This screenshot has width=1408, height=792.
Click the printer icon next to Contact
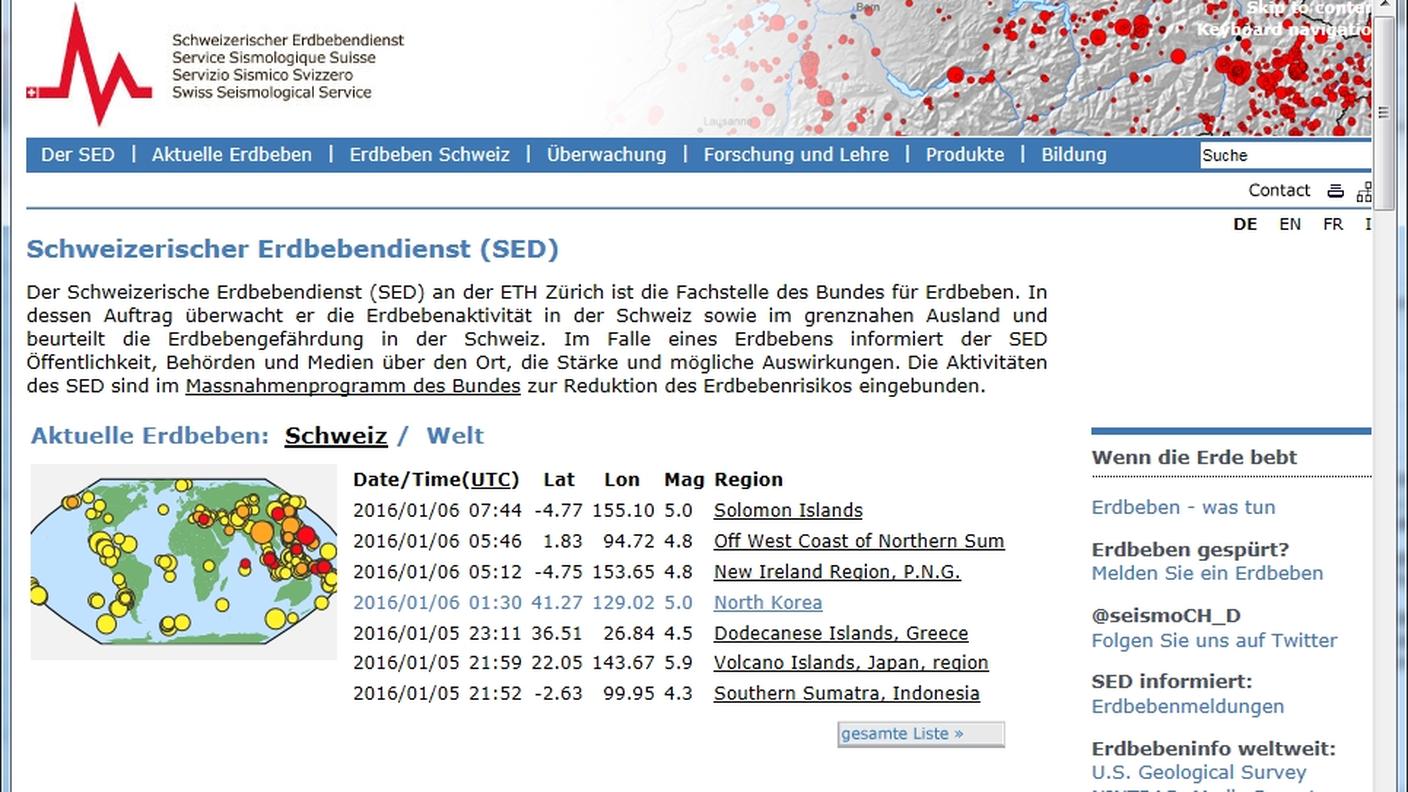pyautogui.click(x=1335, y=191)
